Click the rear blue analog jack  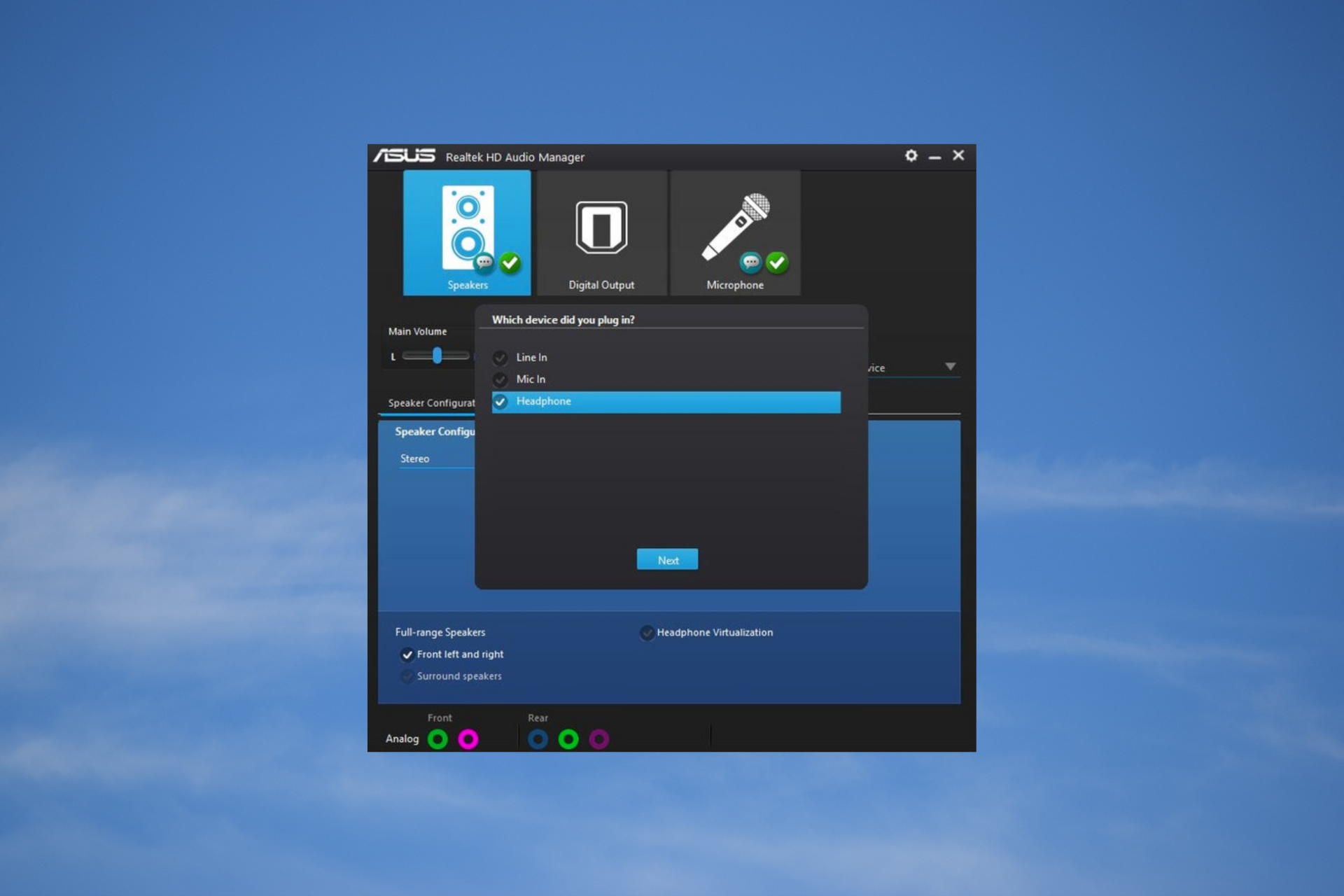click(538, 738)
